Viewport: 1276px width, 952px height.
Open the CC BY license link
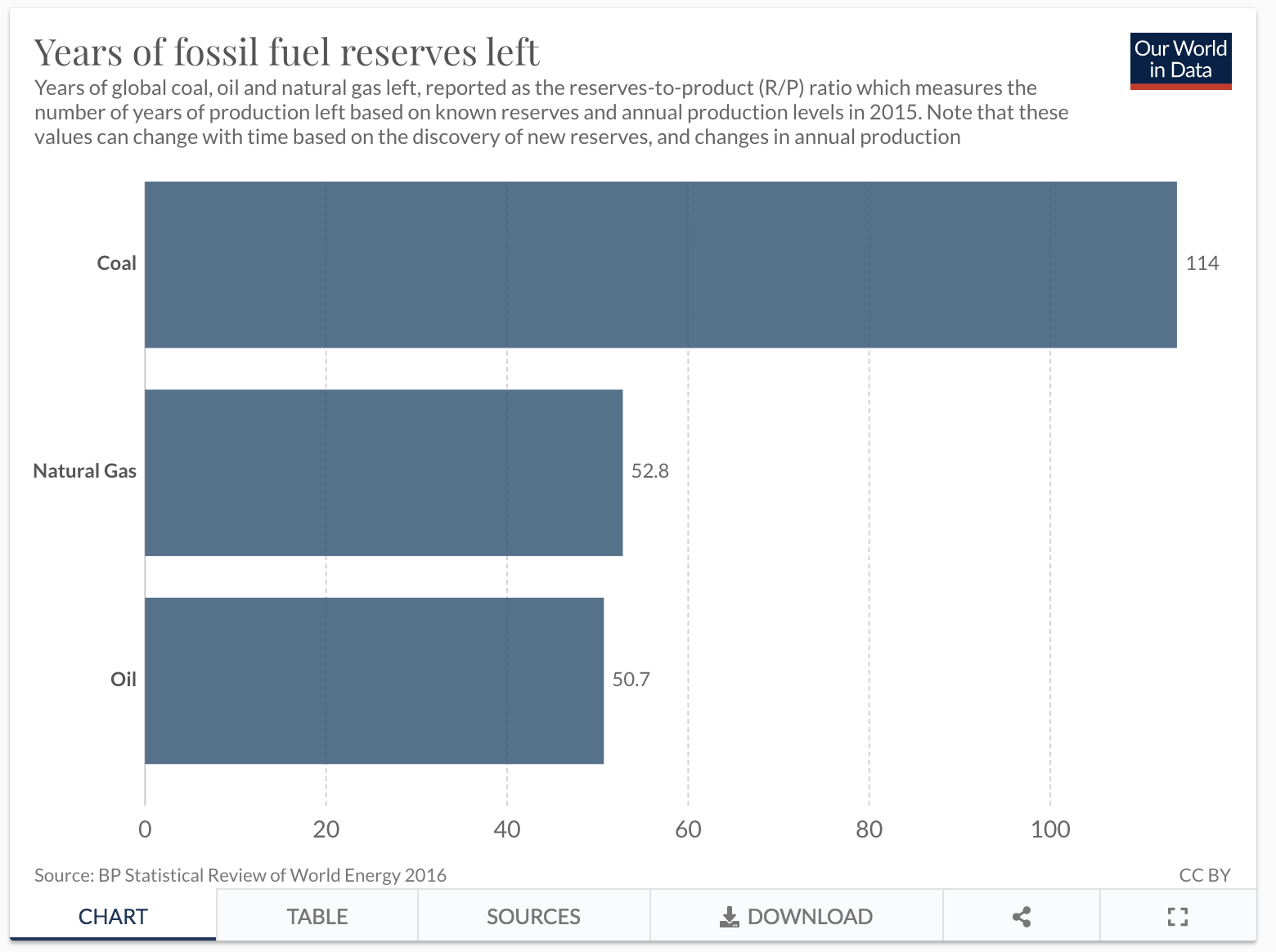(x=1202, y=874)
